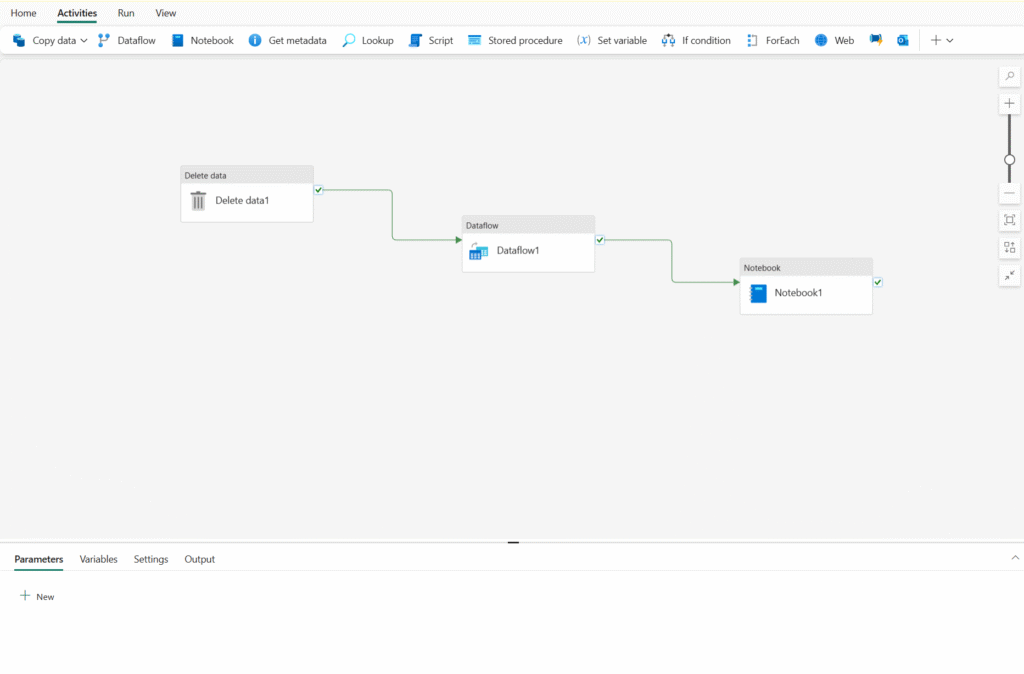The height and width of the screenshot is (674, 1024).
Task: Adjust the canvas zoom slider handle
Action: tap(1010, 159)
